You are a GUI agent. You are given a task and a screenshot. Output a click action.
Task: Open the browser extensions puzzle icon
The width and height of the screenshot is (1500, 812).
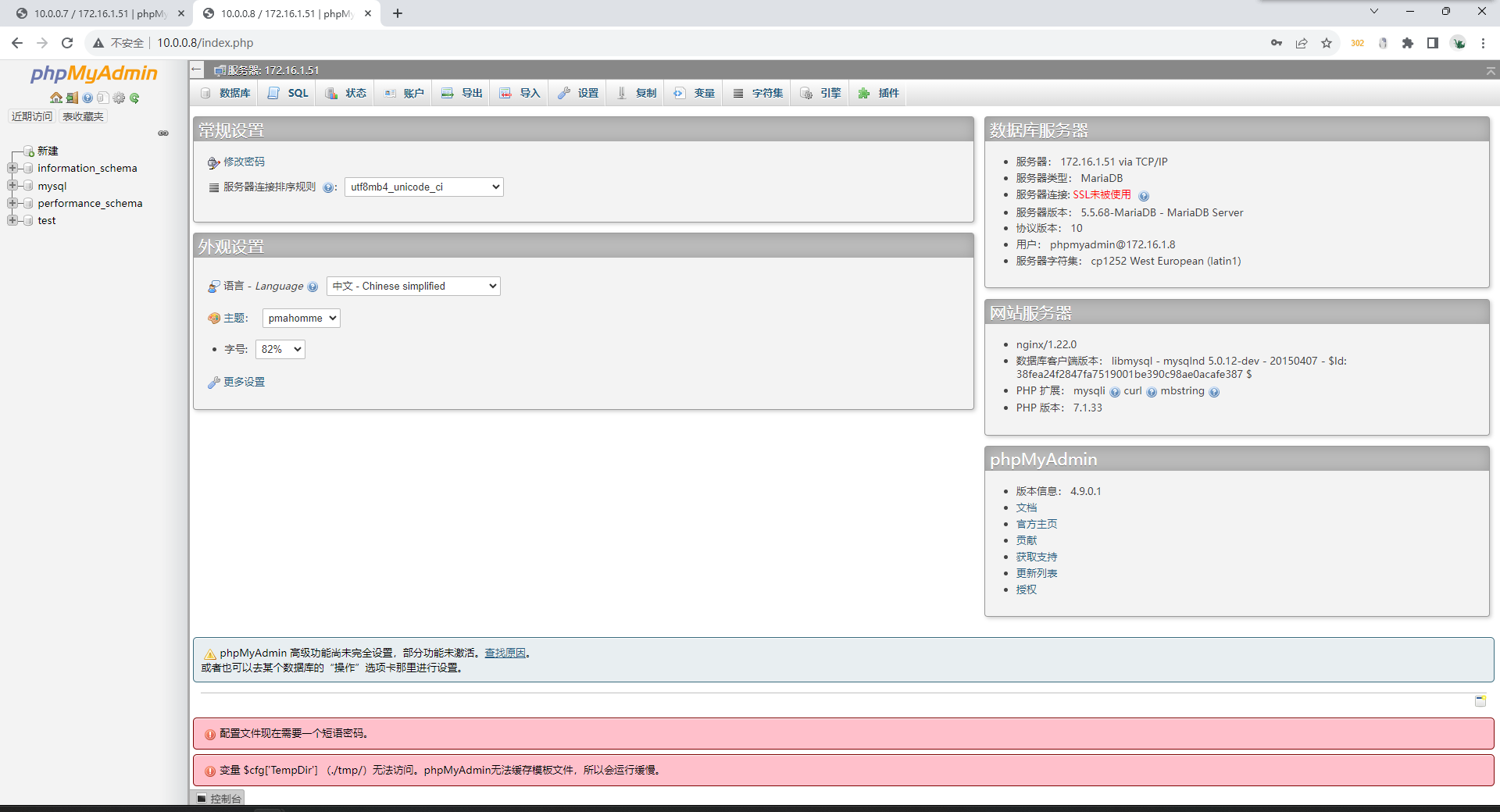(x=1408, y=43)
